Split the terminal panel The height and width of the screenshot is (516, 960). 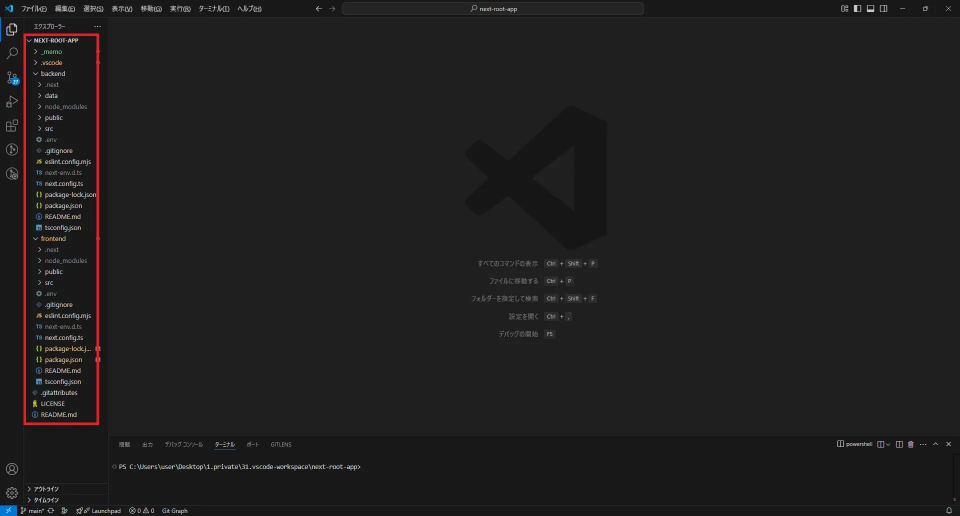(x=899, y=444)
